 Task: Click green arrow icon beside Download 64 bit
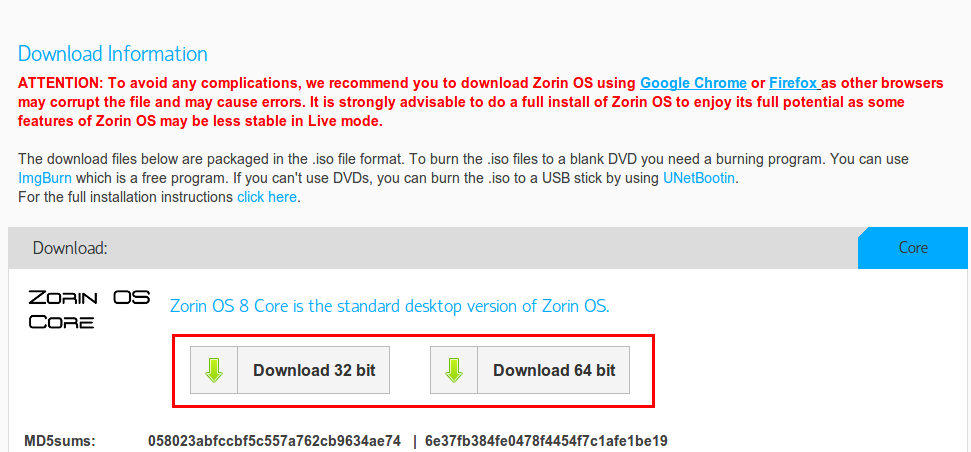coord(454,370)
